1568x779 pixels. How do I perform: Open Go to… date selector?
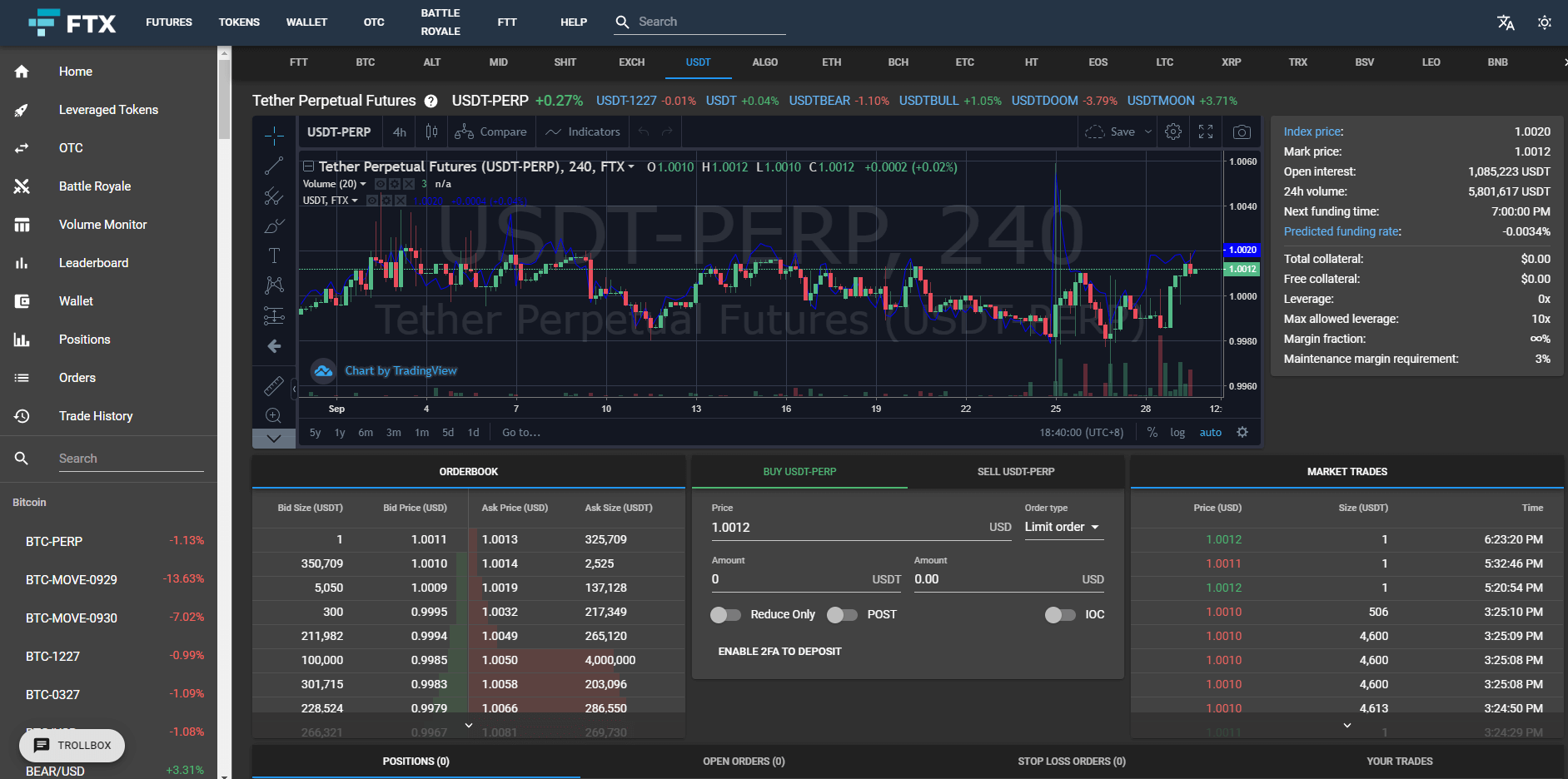(x=521, y=432)
